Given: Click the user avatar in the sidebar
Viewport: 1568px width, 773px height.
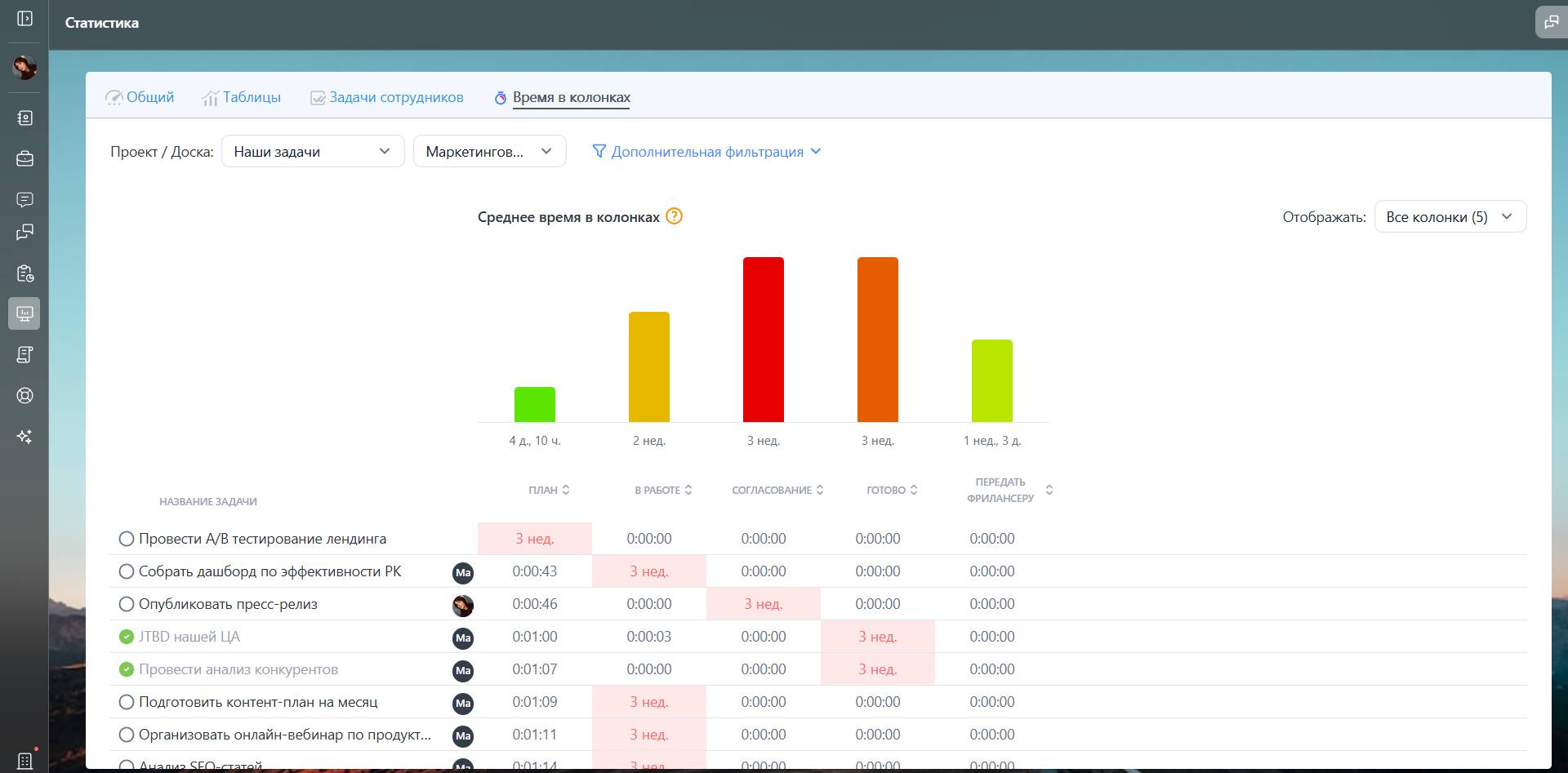Looking at the screenshot, I should tap(24, 67).
